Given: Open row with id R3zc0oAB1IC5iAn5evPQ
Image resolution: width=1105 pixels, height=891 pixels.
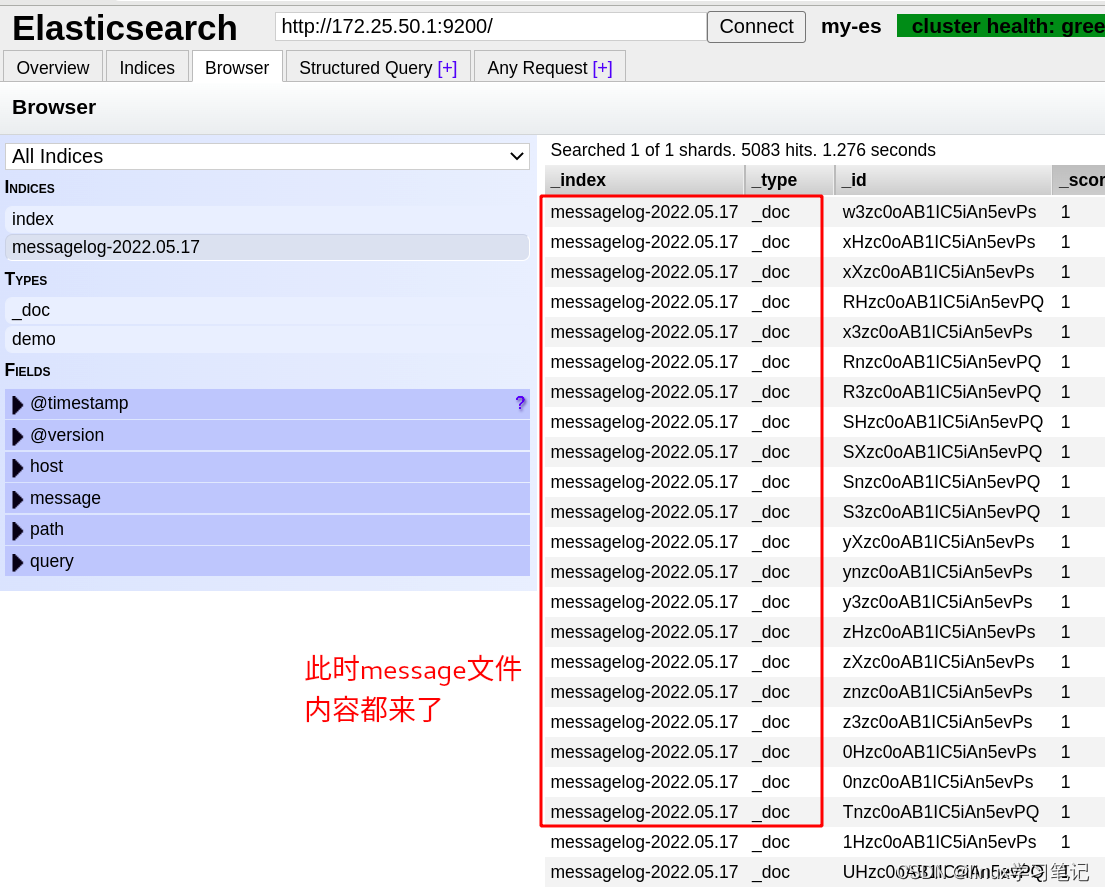Looking at the screenshot, I should coord(825,392).
